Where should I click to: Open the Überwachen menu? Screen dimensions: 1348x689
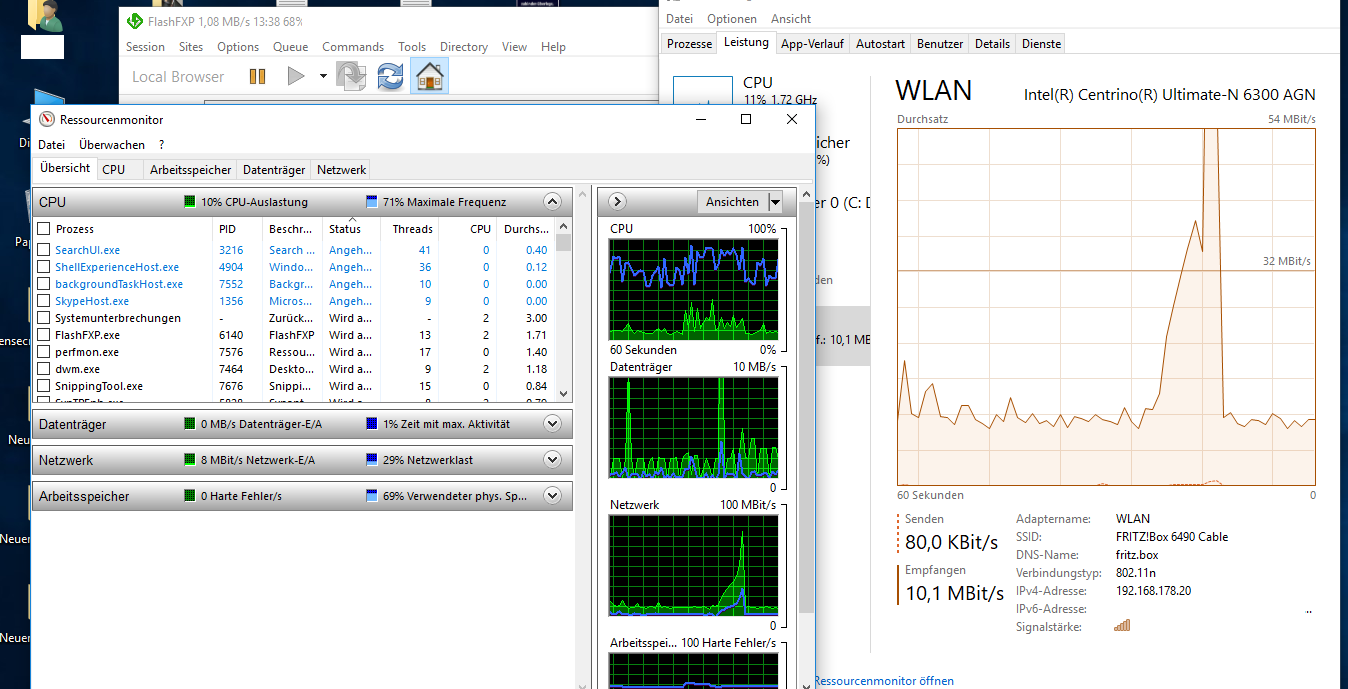coord(112,145)
